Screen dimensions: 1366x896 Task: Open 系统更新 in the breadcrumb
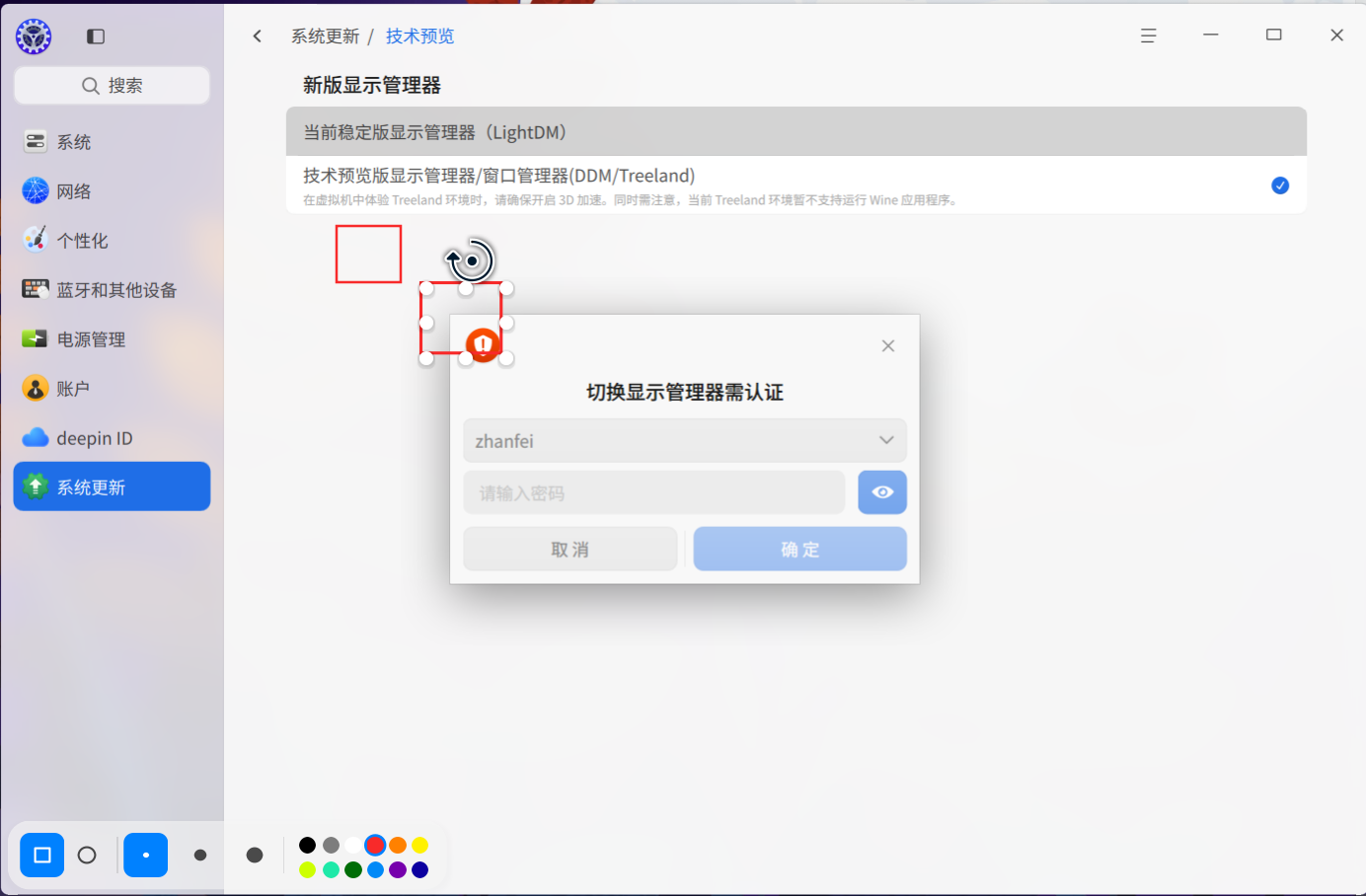pyautogui.click(x=326, y=37)
